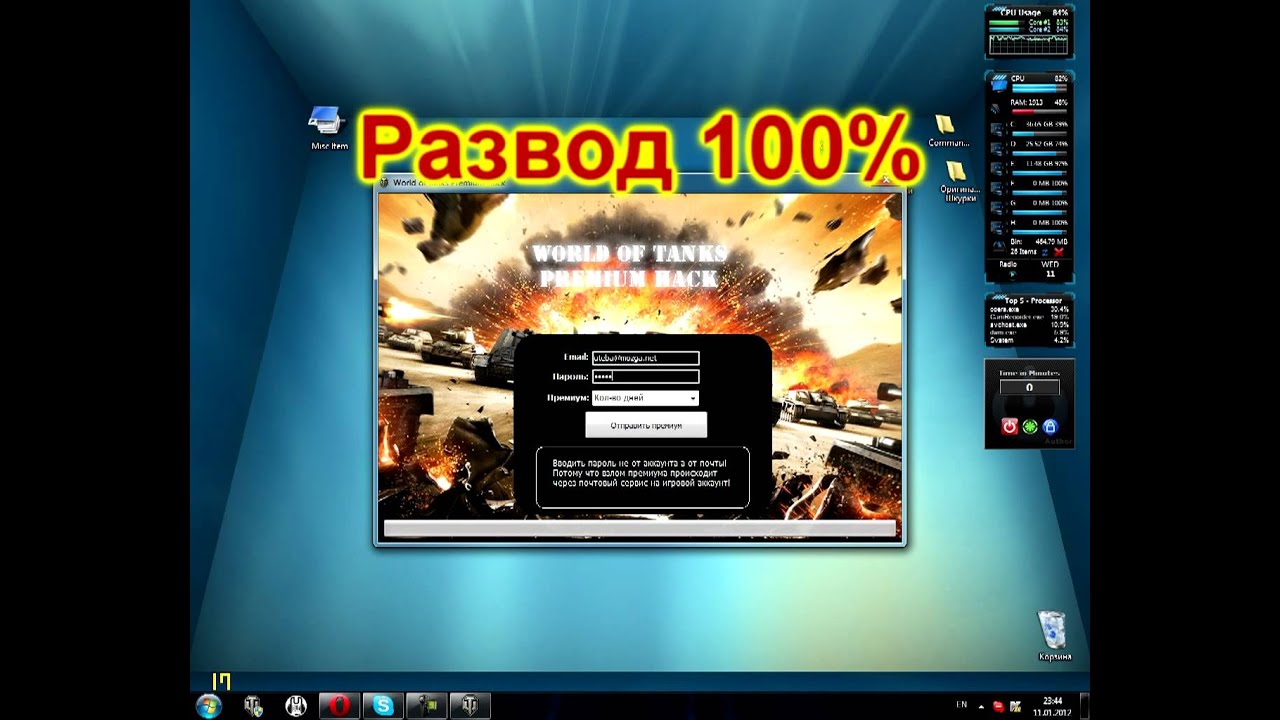The image size is (1280, 720).
Task: Click the RAM usage bar in gadget
Action: coord(1039,111)
